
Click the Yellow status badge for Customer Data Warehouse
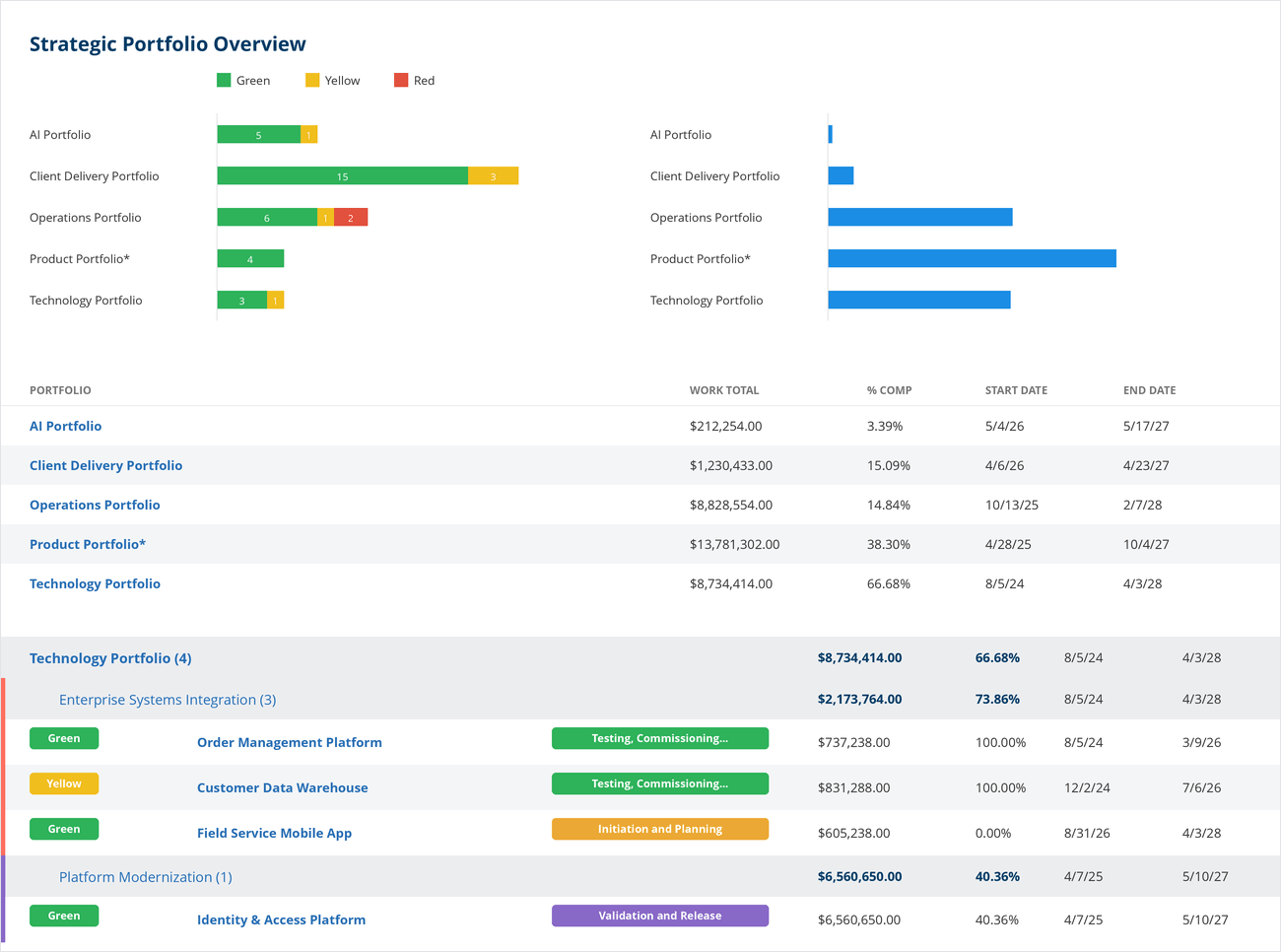click(64, 783)
